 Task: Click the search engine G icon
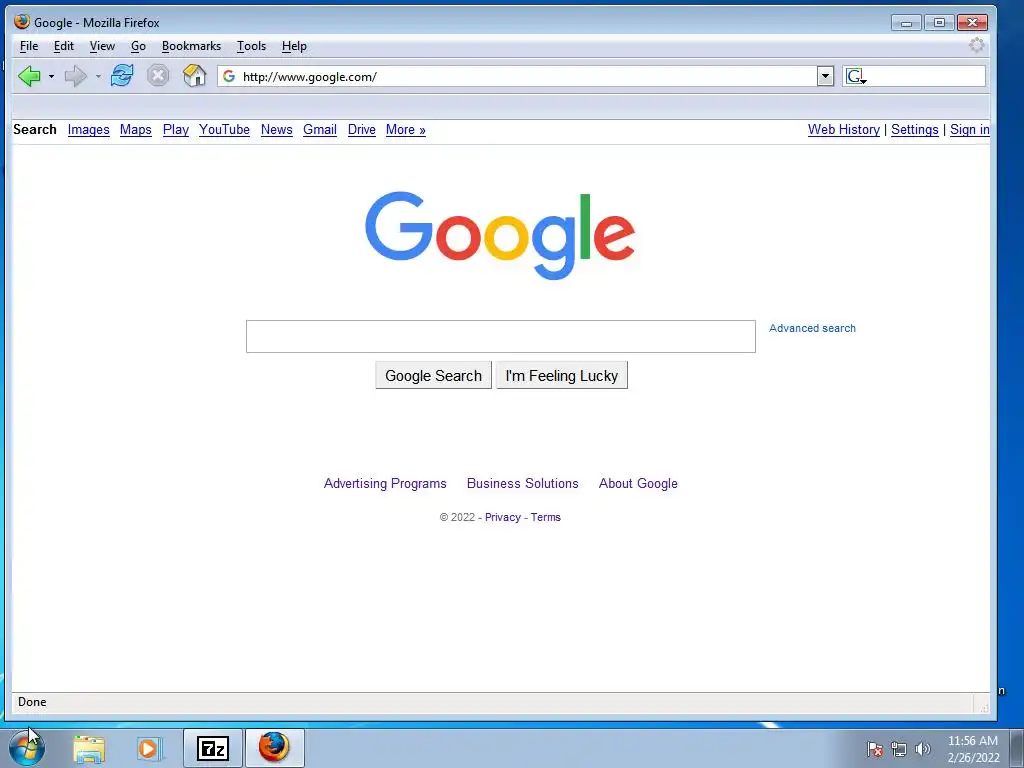coord(856,76)
